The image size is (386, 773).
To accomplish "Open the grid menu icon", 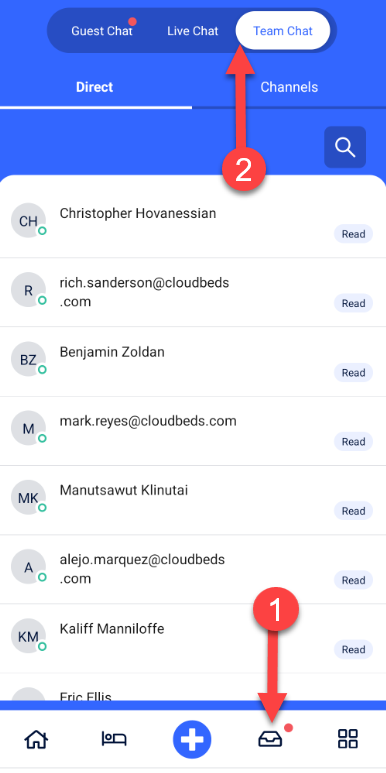I will tap(348, 739).
